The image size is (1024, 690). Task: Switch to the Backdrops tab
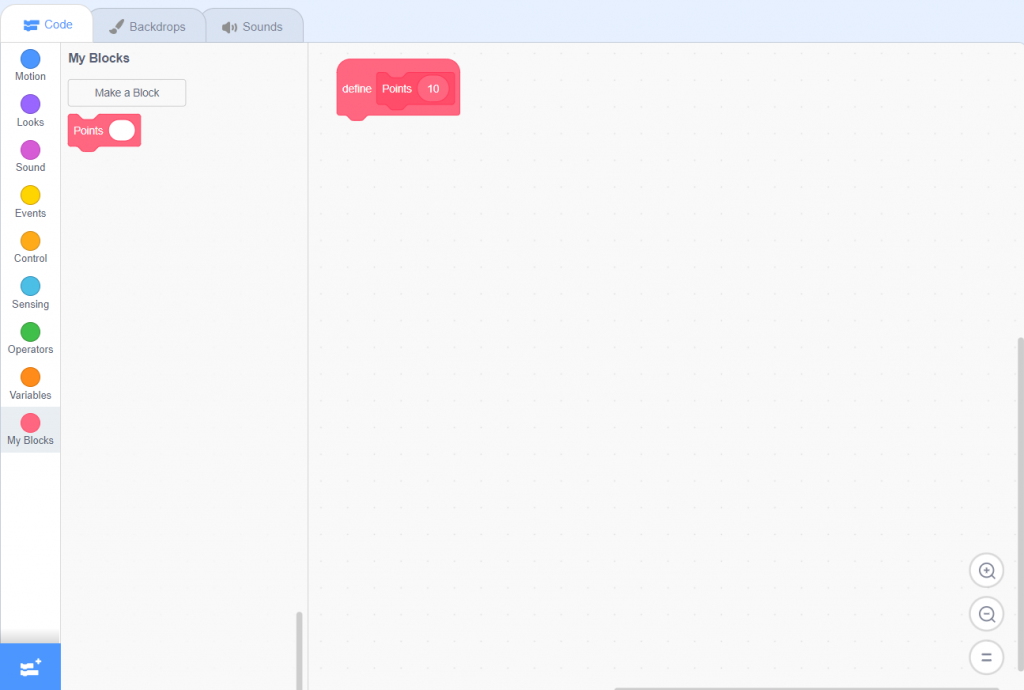148,25
